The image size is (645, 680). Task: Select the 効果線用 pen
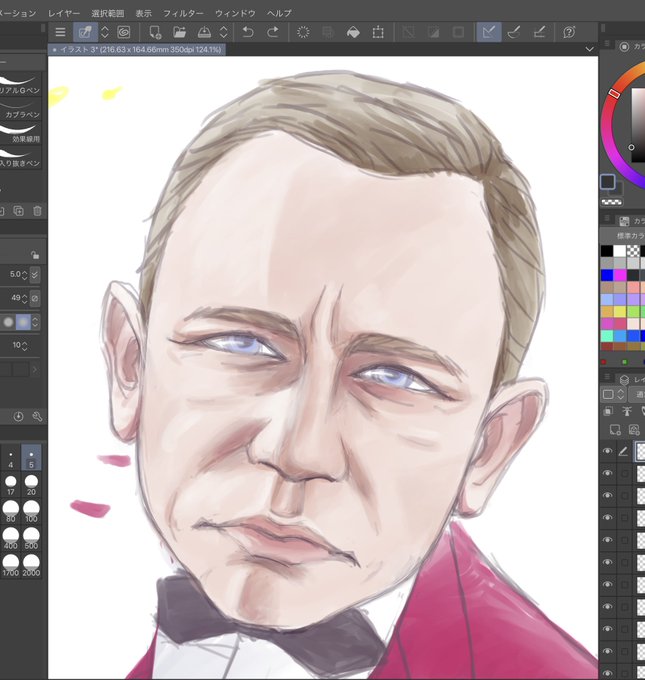(x=20, y=133)
